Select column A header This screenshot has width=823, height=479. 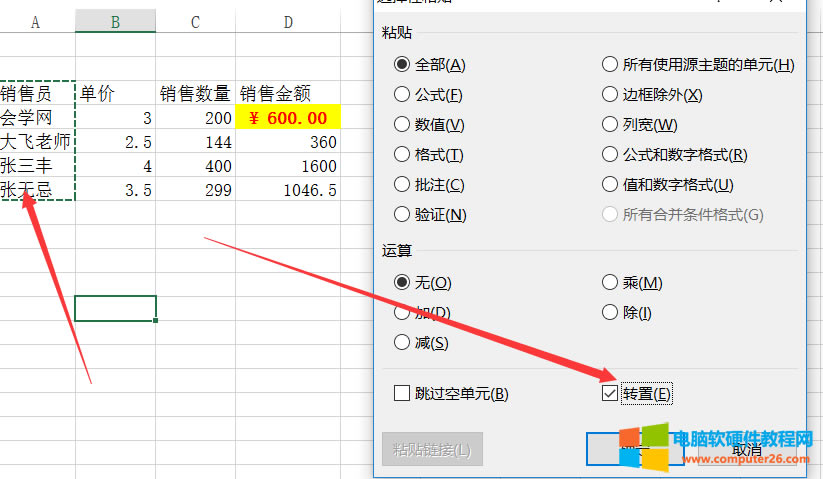click(36, 22)
